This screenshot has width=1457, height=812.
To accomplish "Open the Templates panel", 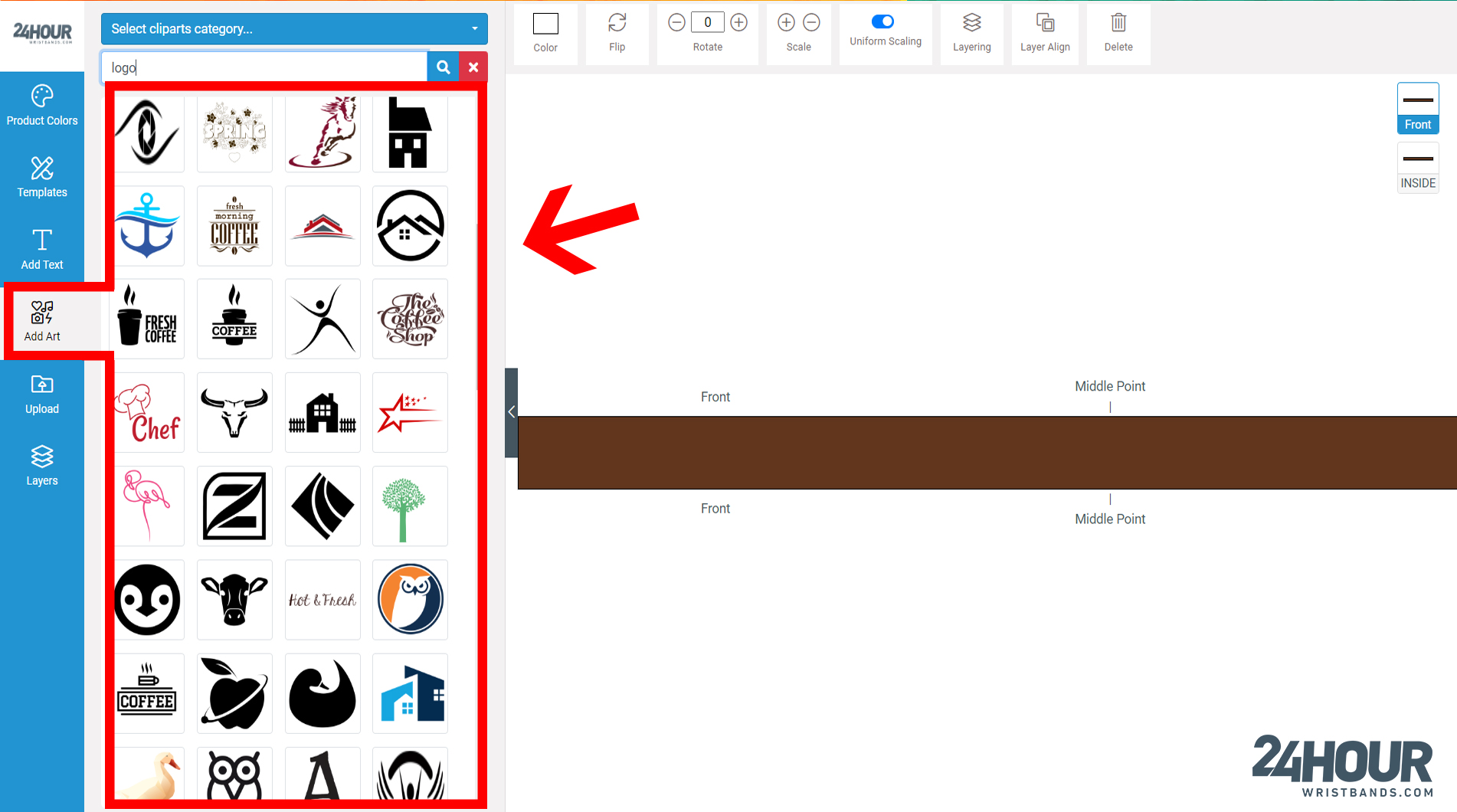I will click(42, 178).
